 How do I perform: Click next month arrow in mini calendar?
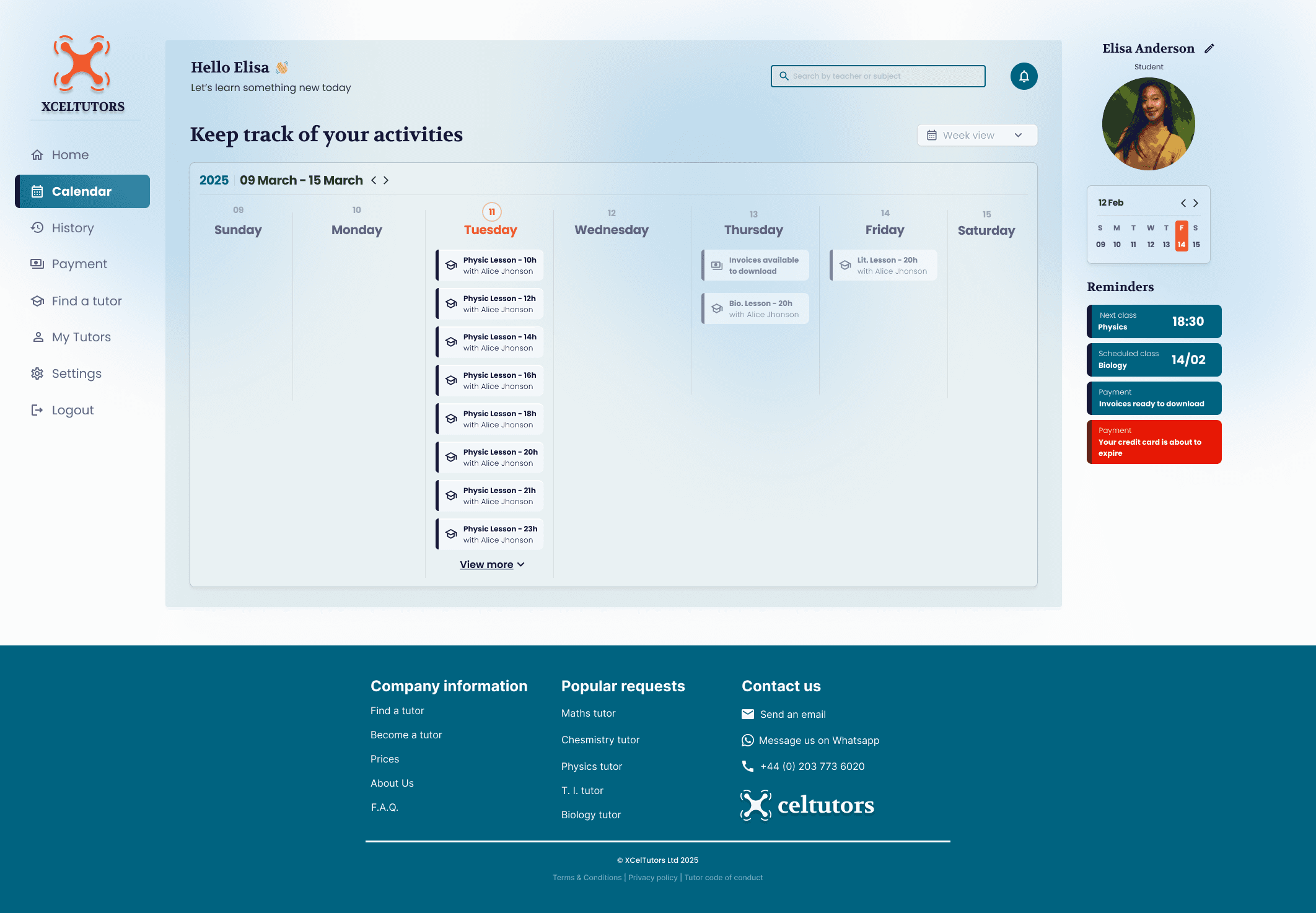coord(1196,203)
